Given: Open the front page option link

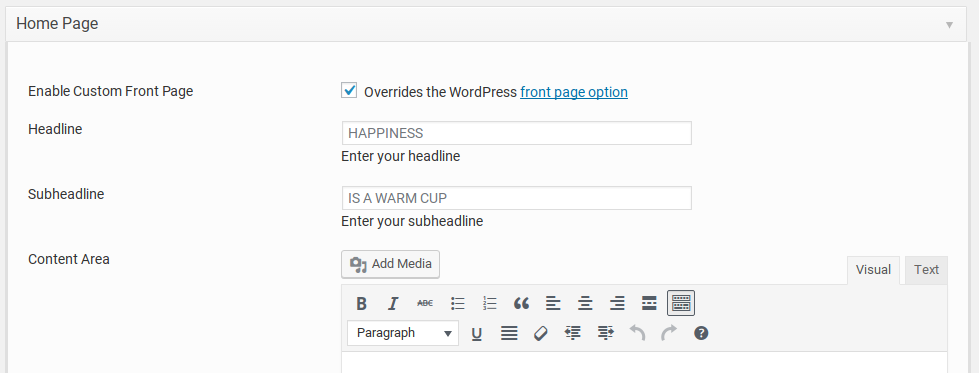Looking at the screenshot, I should coord(574,92).
